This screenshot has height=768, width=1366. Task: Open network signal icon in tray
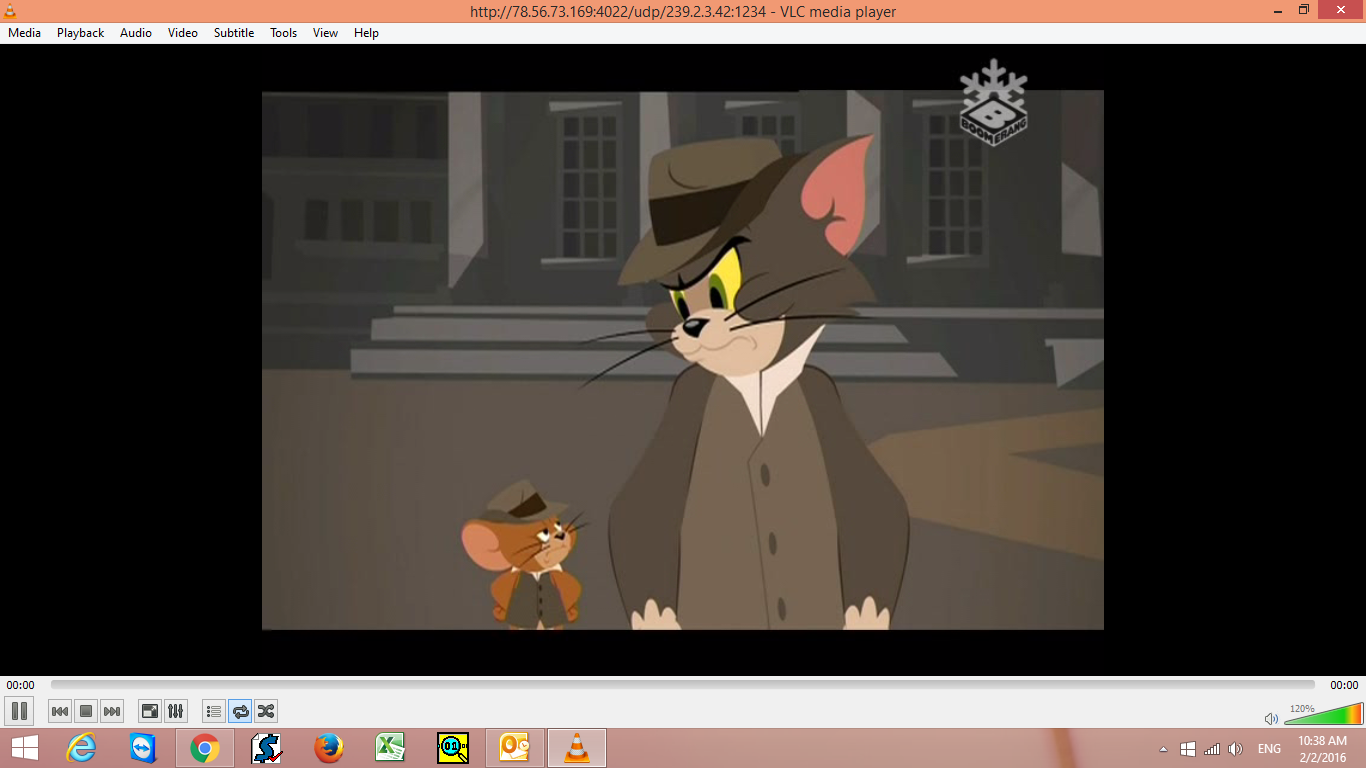coord(1212,749)
